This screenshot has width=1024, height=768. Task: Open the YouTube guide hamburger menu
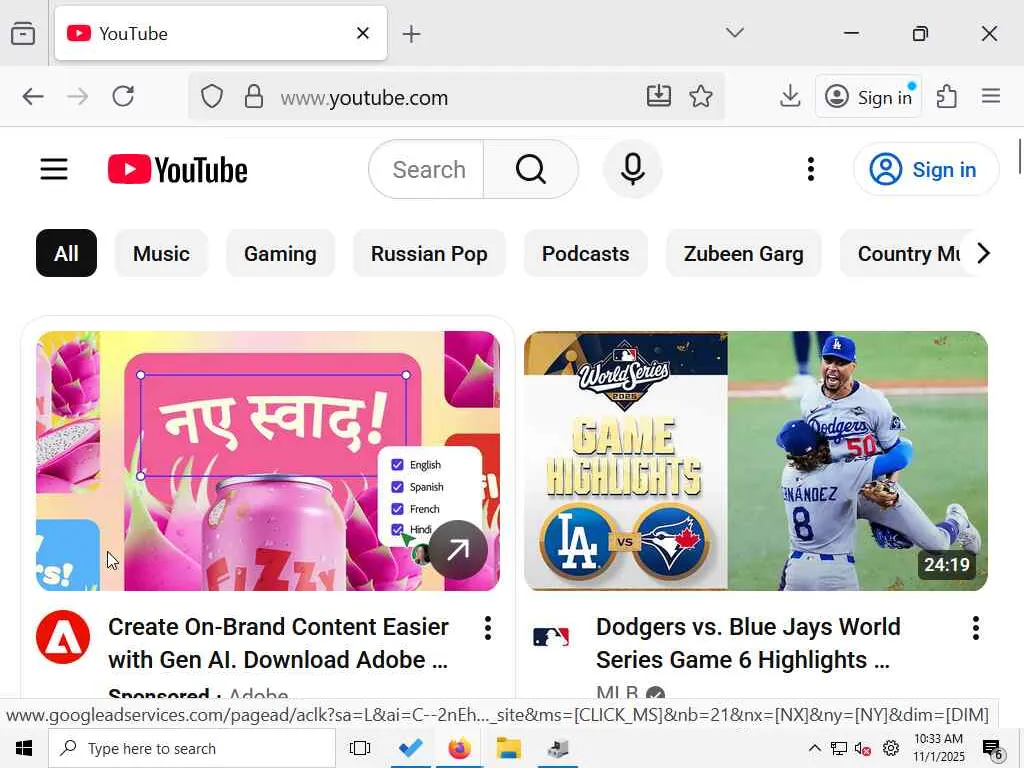(x=54, y=170)
